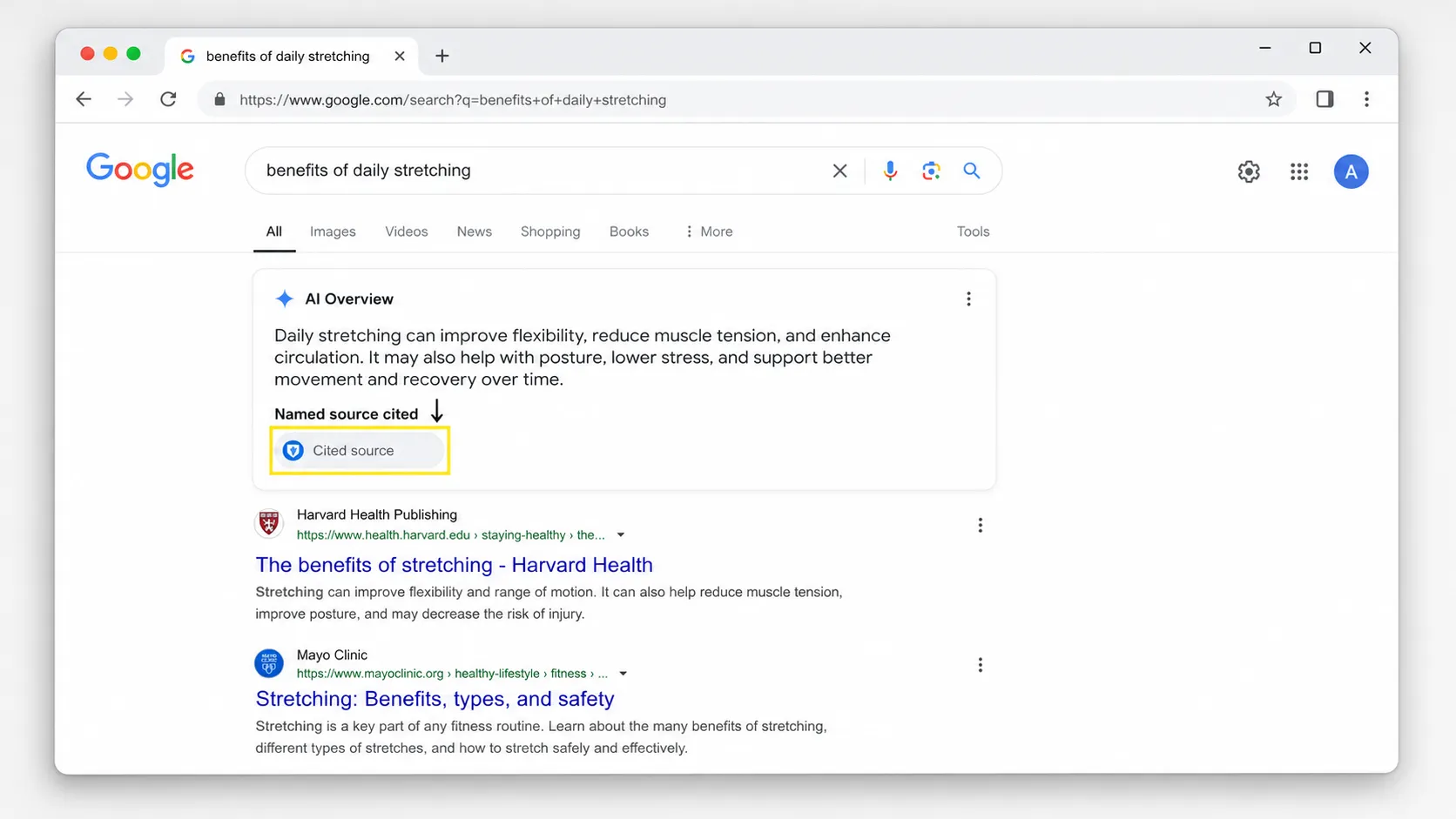Viewport: 1456px width, 819px height.
Task: Open the browser side panel
Action: point(1325,99)
